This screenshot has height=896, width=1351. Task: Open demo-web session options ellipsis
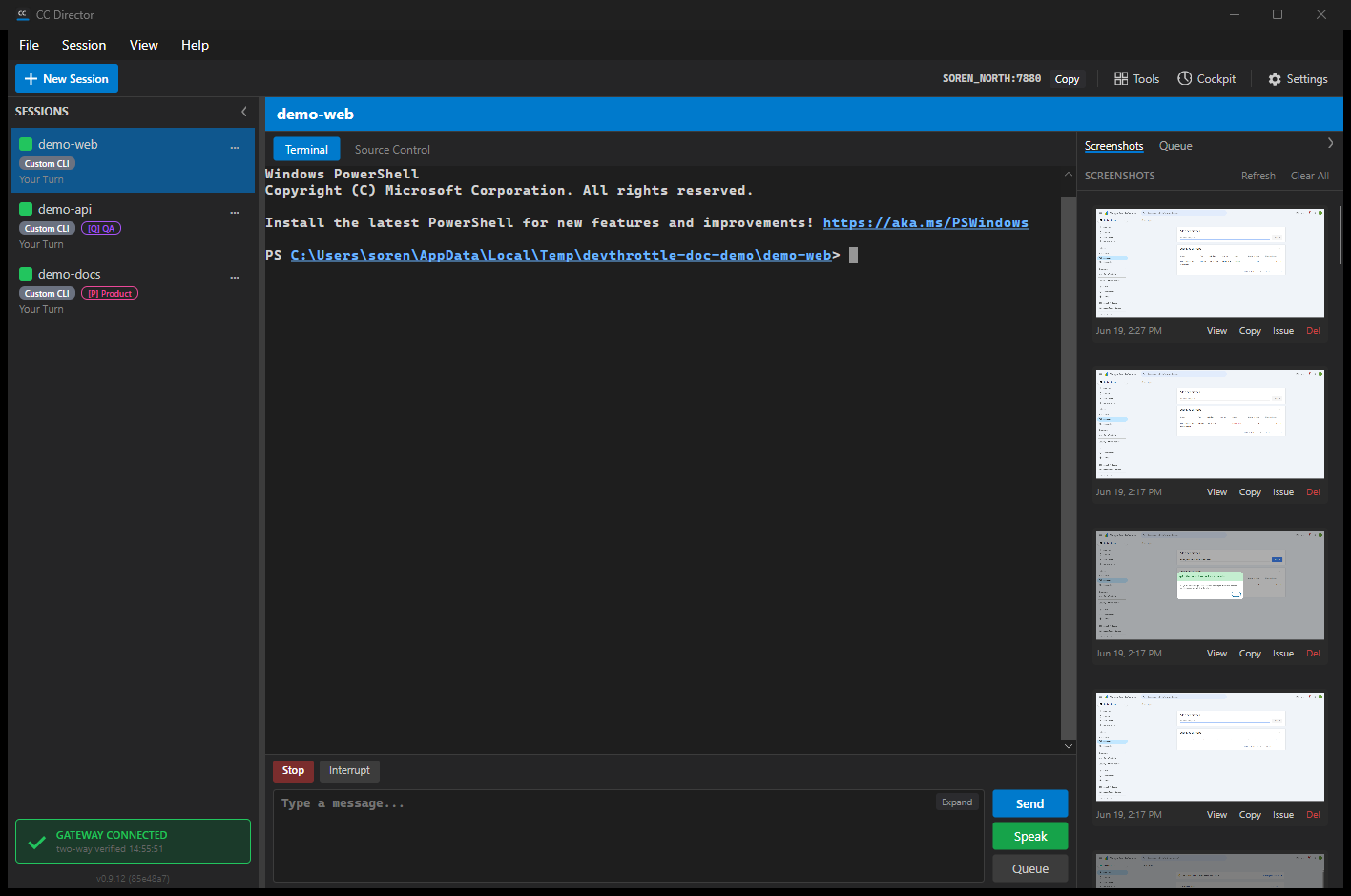click(x=235, y=148)
